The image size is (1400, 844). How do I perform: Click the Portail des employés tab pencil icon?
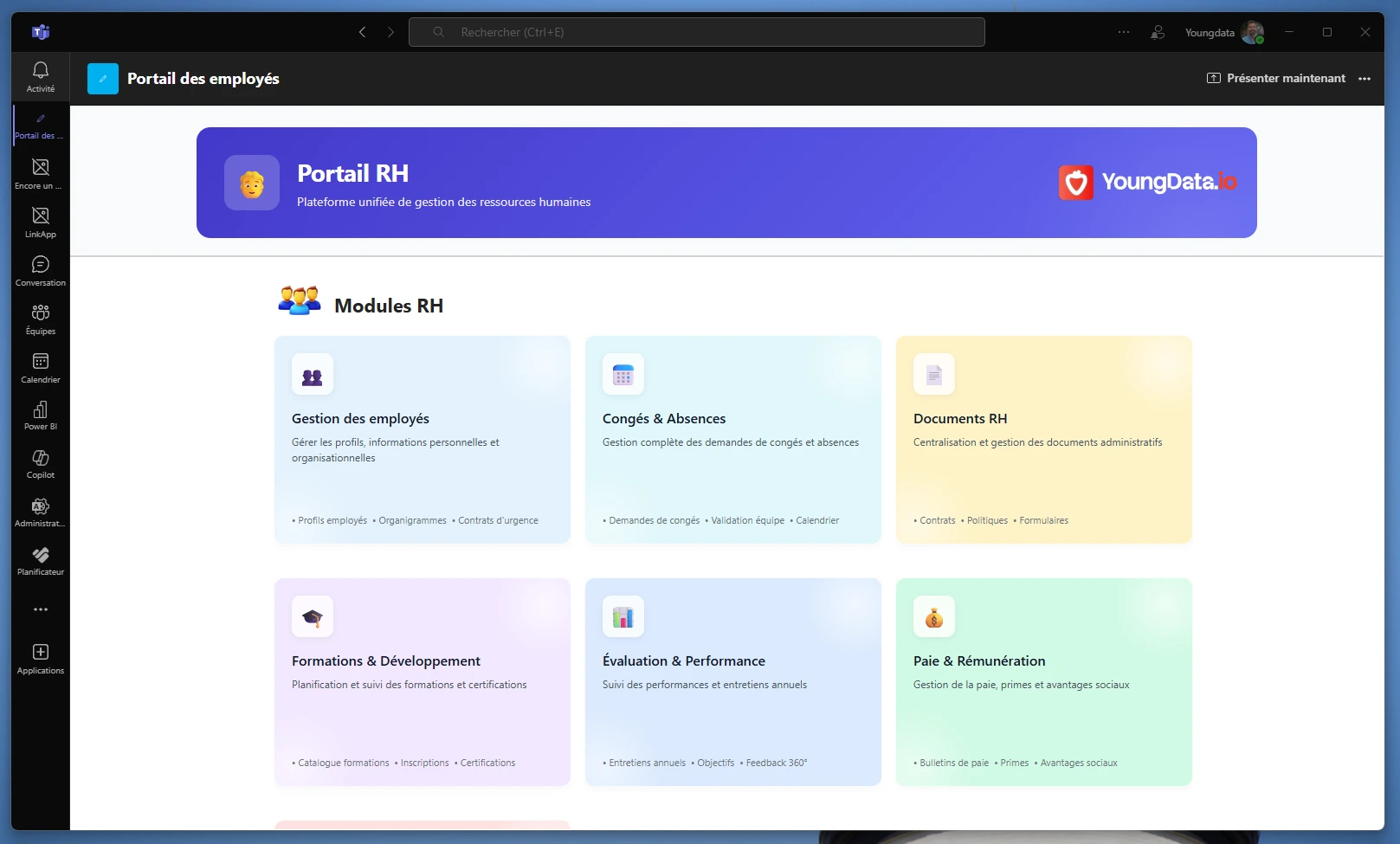tap(103, 79)
